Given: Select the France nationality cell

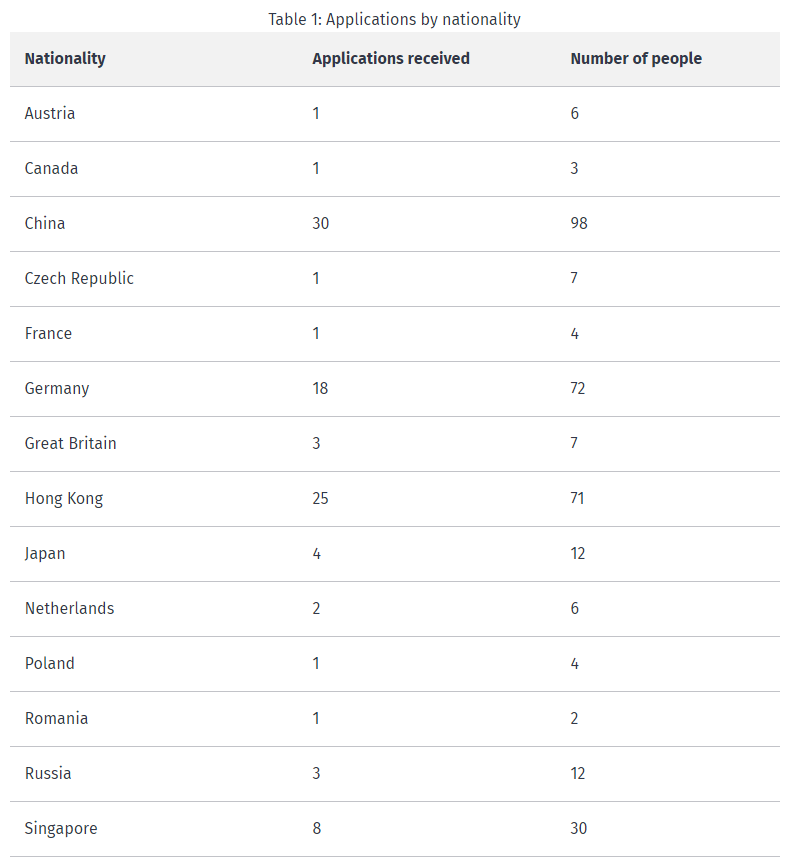Looking at the screenshot, I should tap(48, 334).
